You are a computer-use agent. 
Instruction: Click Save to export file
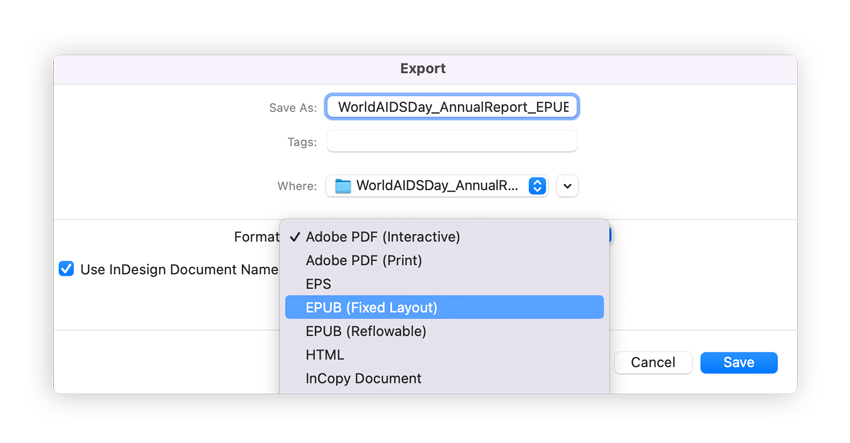[739, 362]
